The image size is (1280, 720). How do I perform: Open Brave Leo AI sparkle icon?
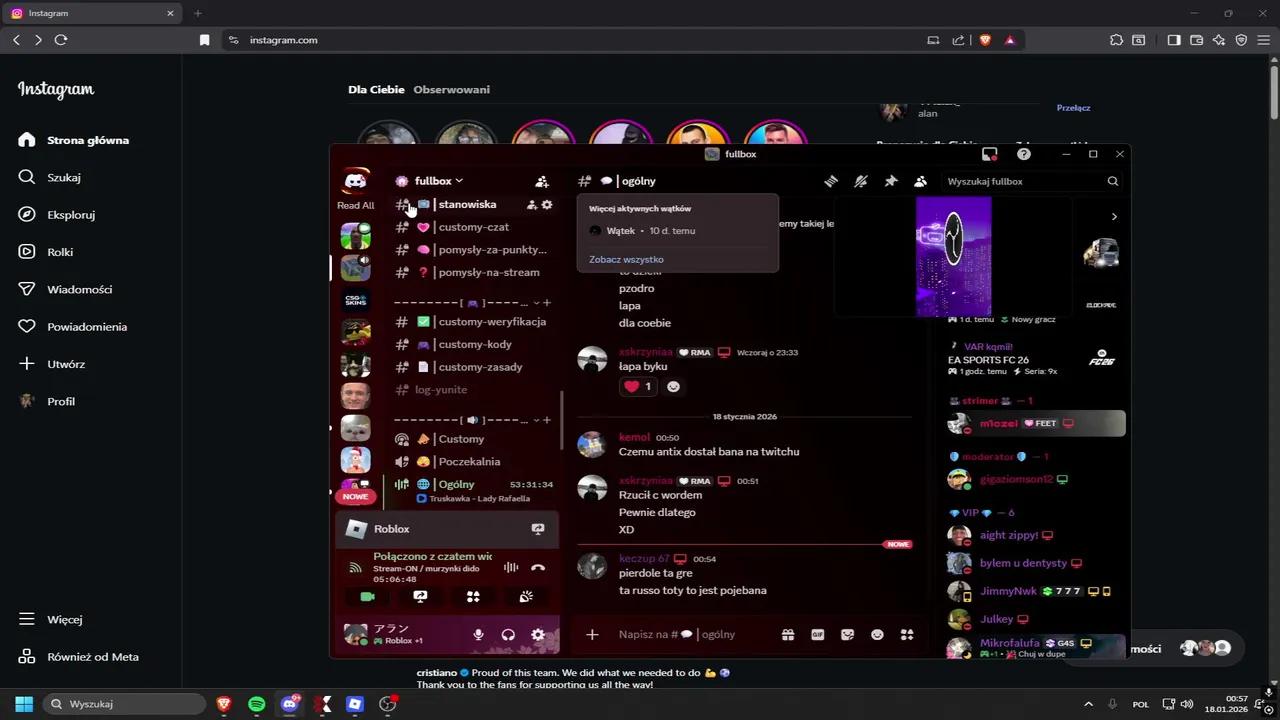pos(1219,40)
